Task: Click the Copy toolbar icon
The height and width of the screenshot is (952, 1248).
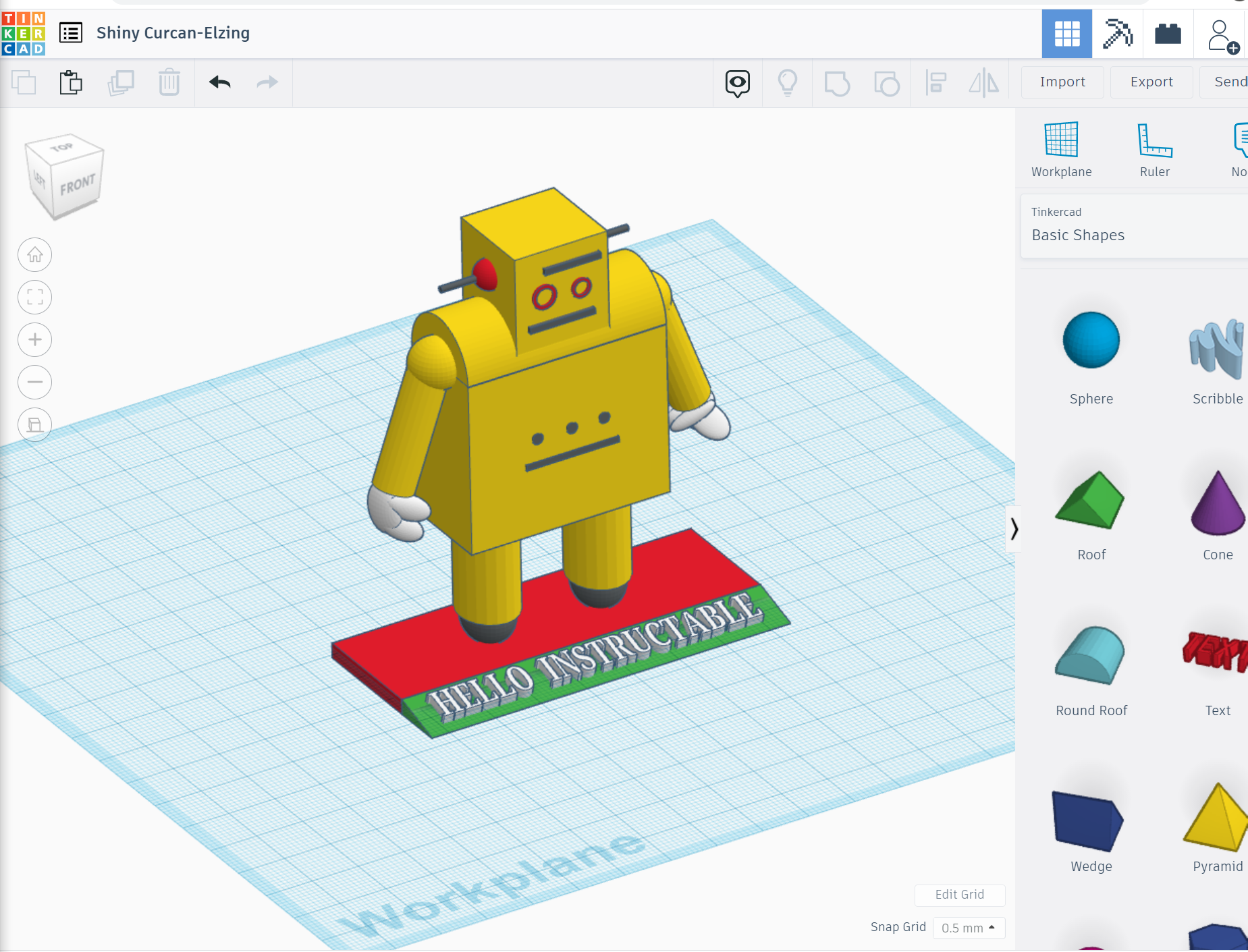Action: pyautogui.click(x=24, y=83)
